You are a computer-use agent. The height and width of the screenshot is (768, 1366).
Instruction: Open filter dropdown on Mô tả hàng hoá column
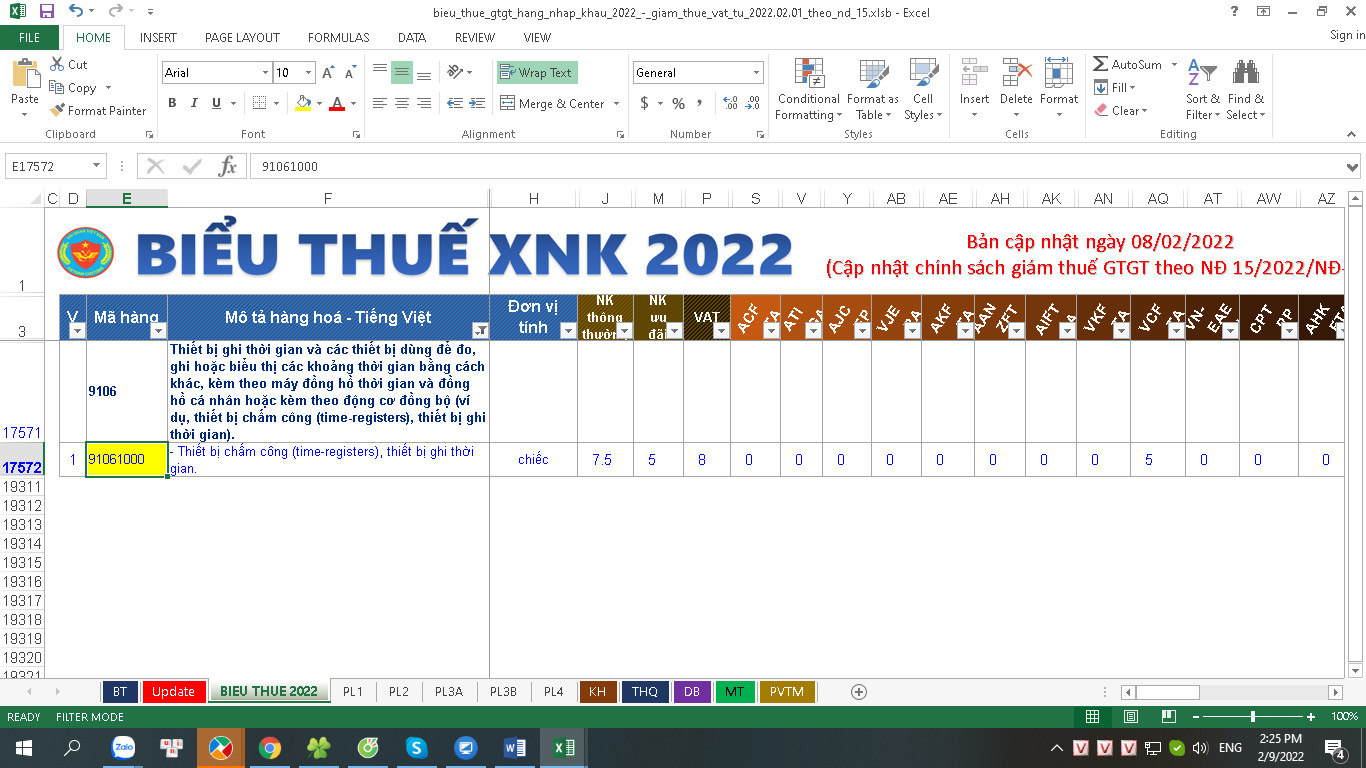pyautogui.click(x=480, y=331)
